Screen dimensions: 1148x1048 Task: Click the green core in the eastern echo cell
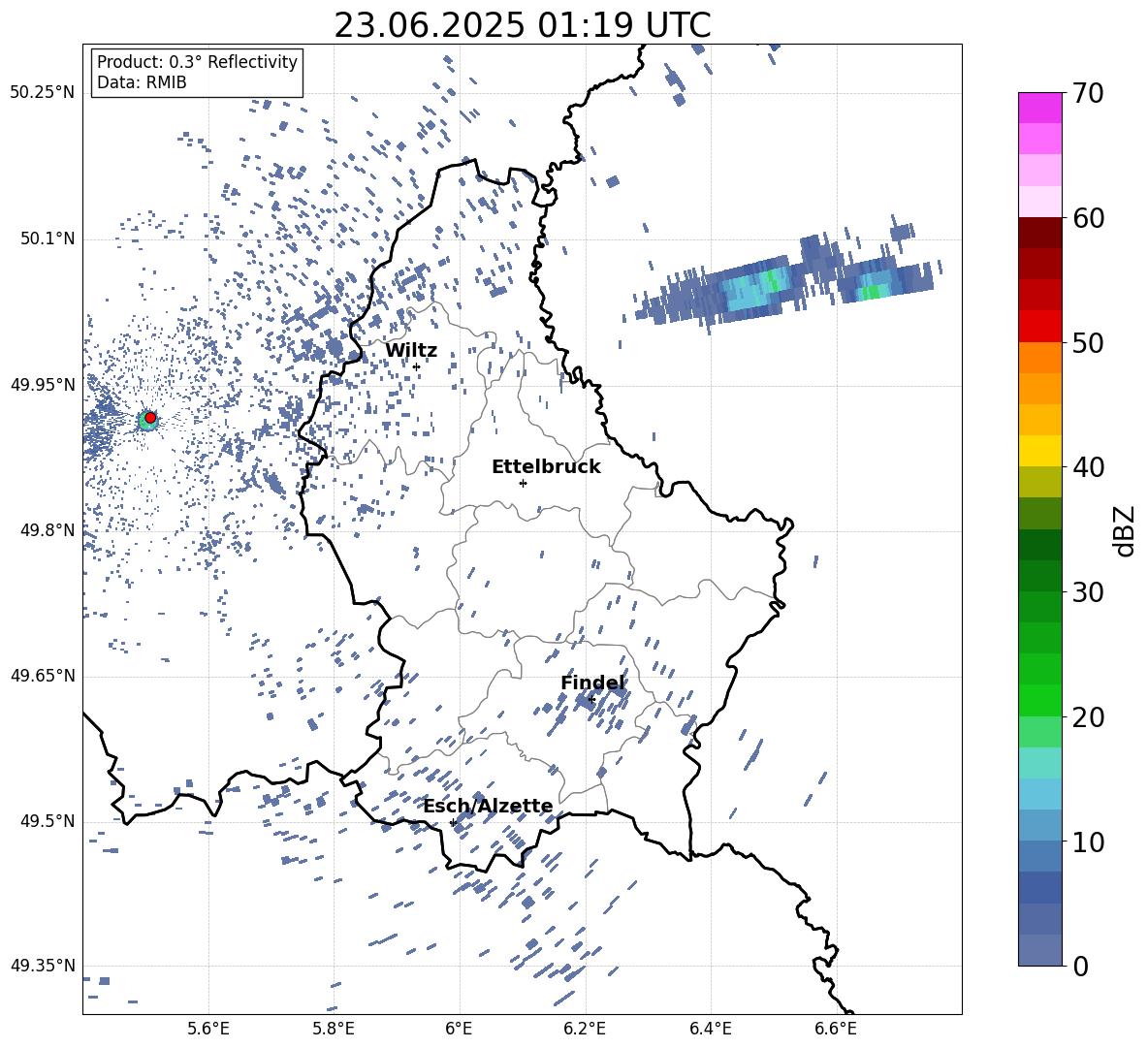(872, 293)
